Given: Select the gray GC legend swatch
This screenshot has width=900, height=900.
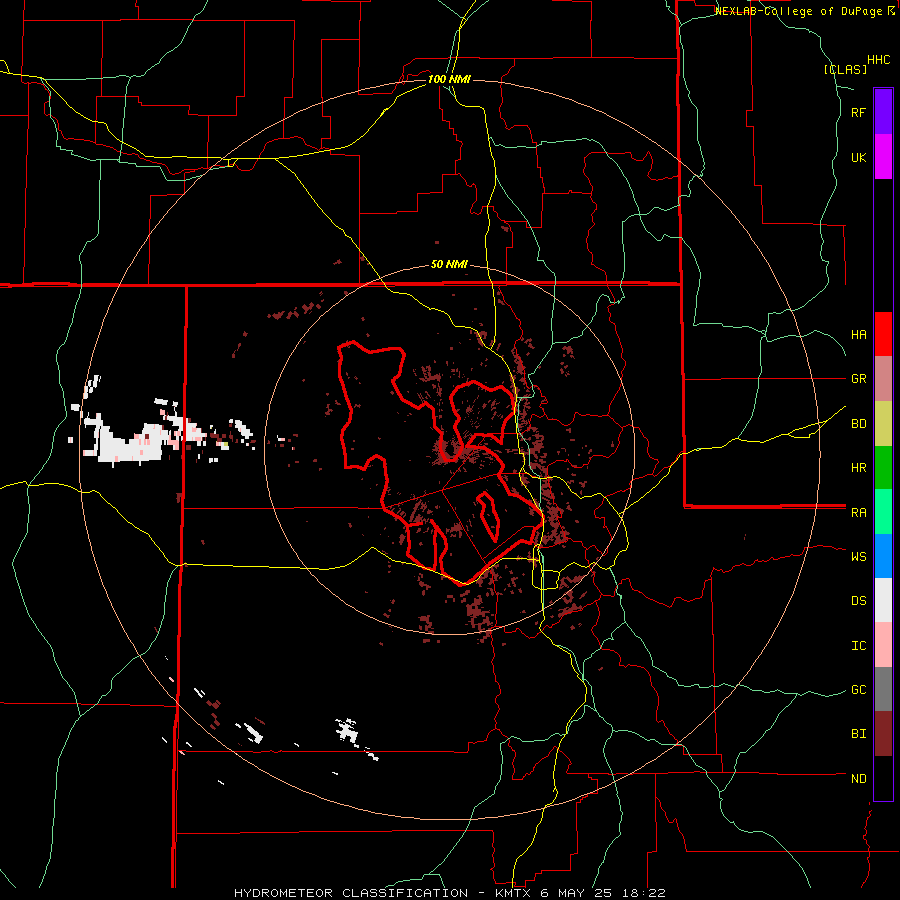Looking at the screenshot, I should [x=883, y=689].
